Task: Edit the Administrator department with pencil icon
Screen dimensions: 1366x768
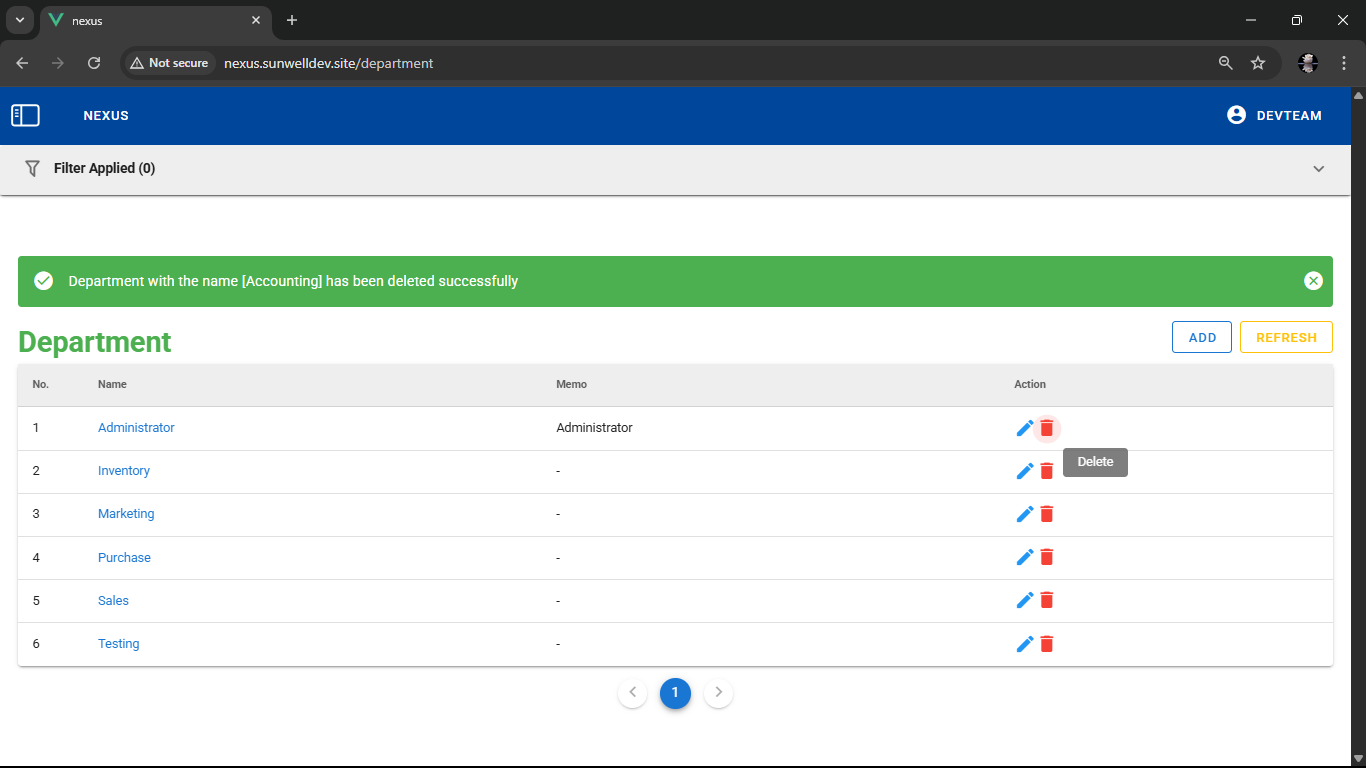Action: [x=1024, y=428]
